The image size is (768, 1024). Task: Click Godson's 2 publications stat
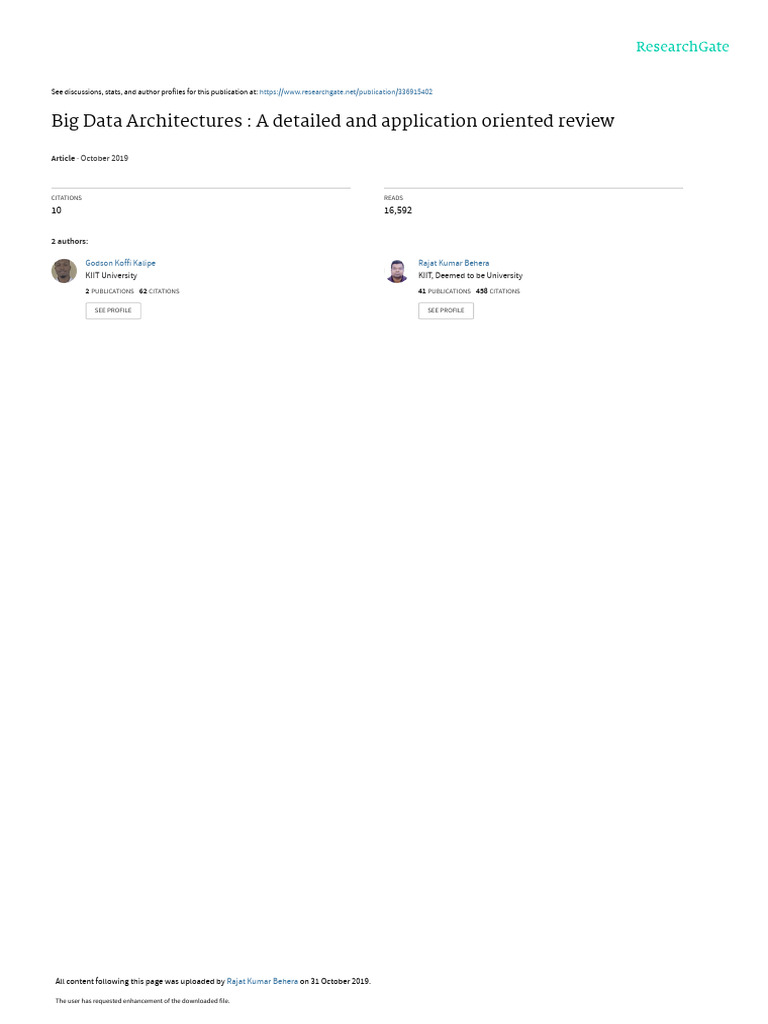click(x=110, y=291)
